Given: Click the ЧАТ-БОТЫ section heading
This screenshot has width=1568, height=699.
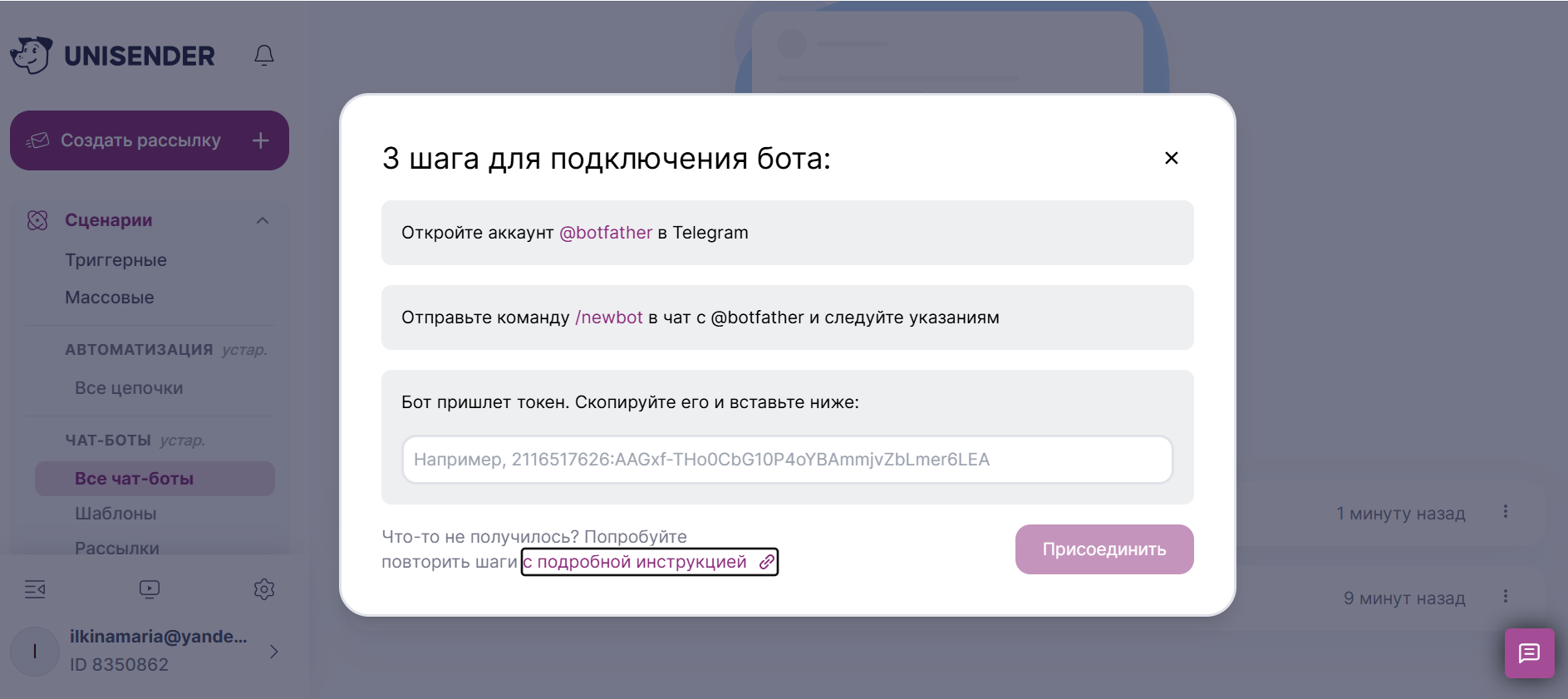Looking at the screenshot, I should coord(108,441).
